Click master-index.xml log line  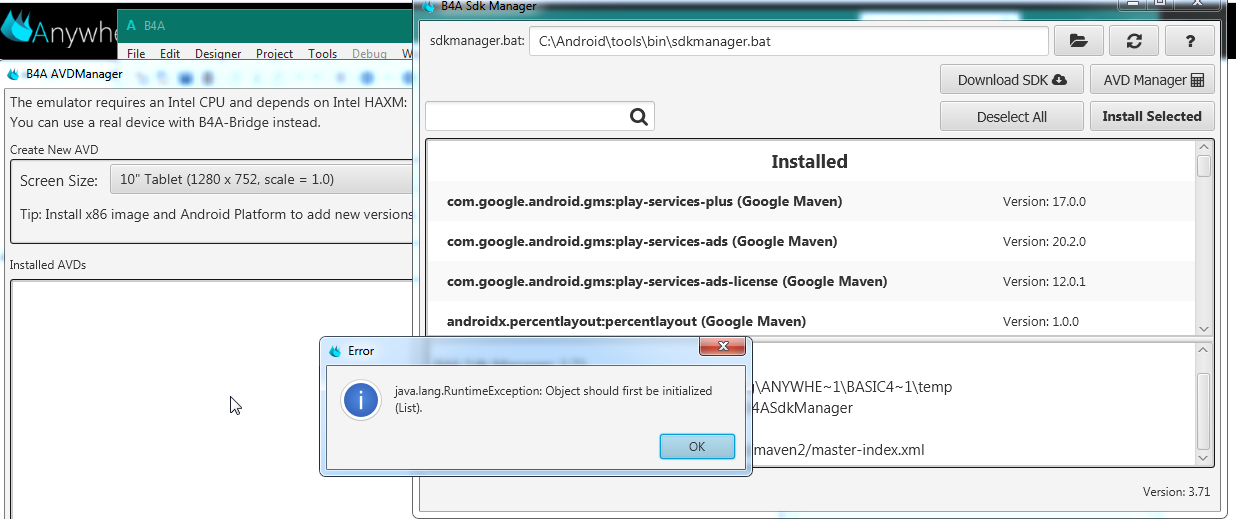click(838, 450)
